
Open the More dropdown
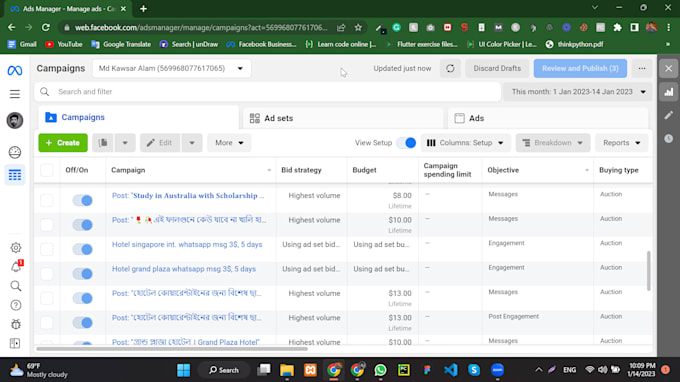pos(229,143)
